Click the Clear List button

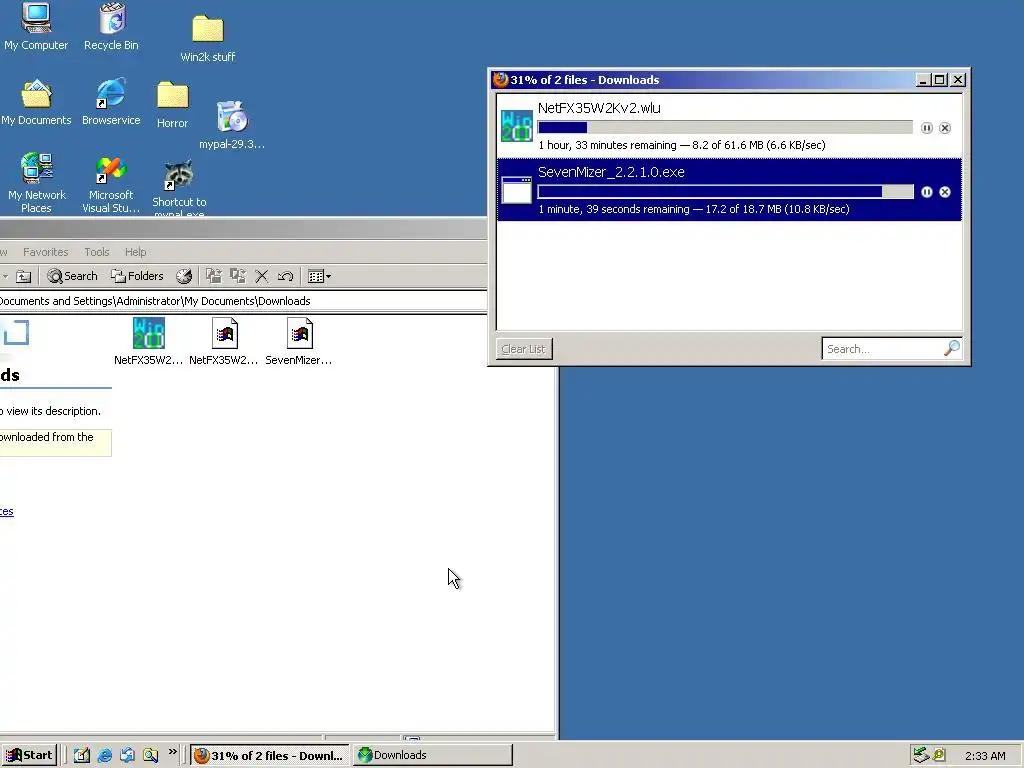[x=524, y=349]
